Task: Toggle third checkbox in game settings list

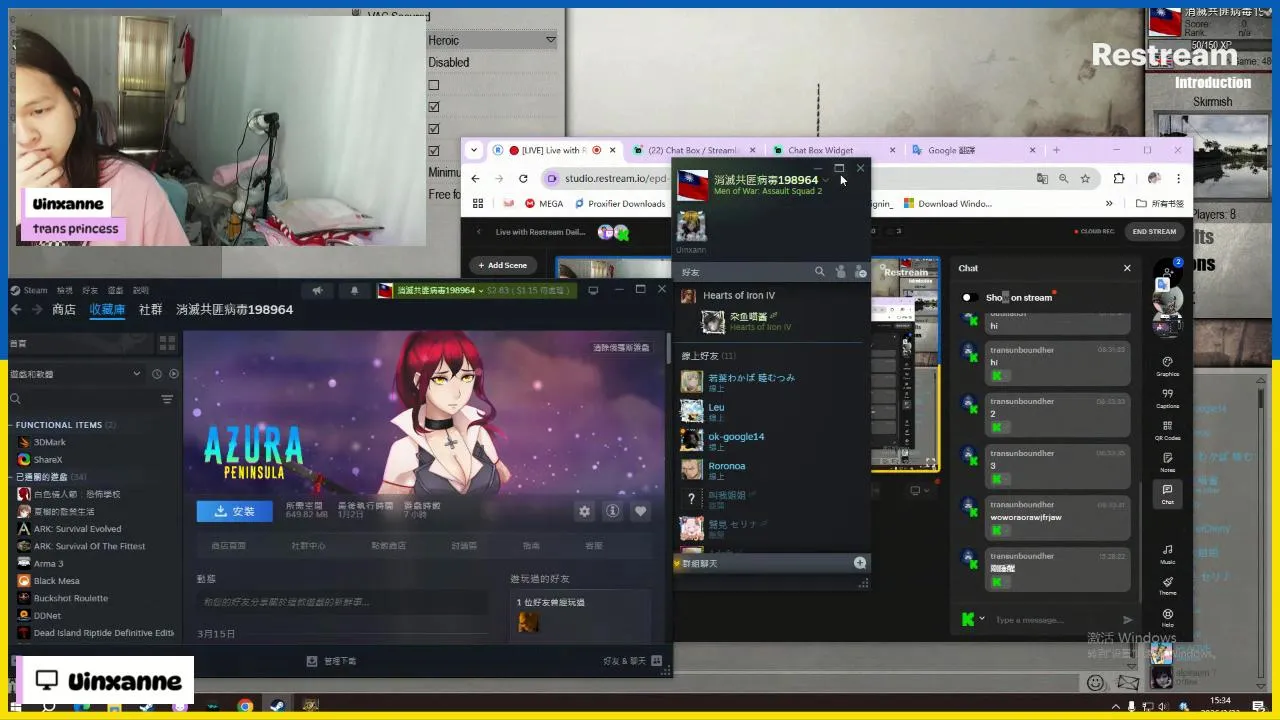Action: click(434, 129)
